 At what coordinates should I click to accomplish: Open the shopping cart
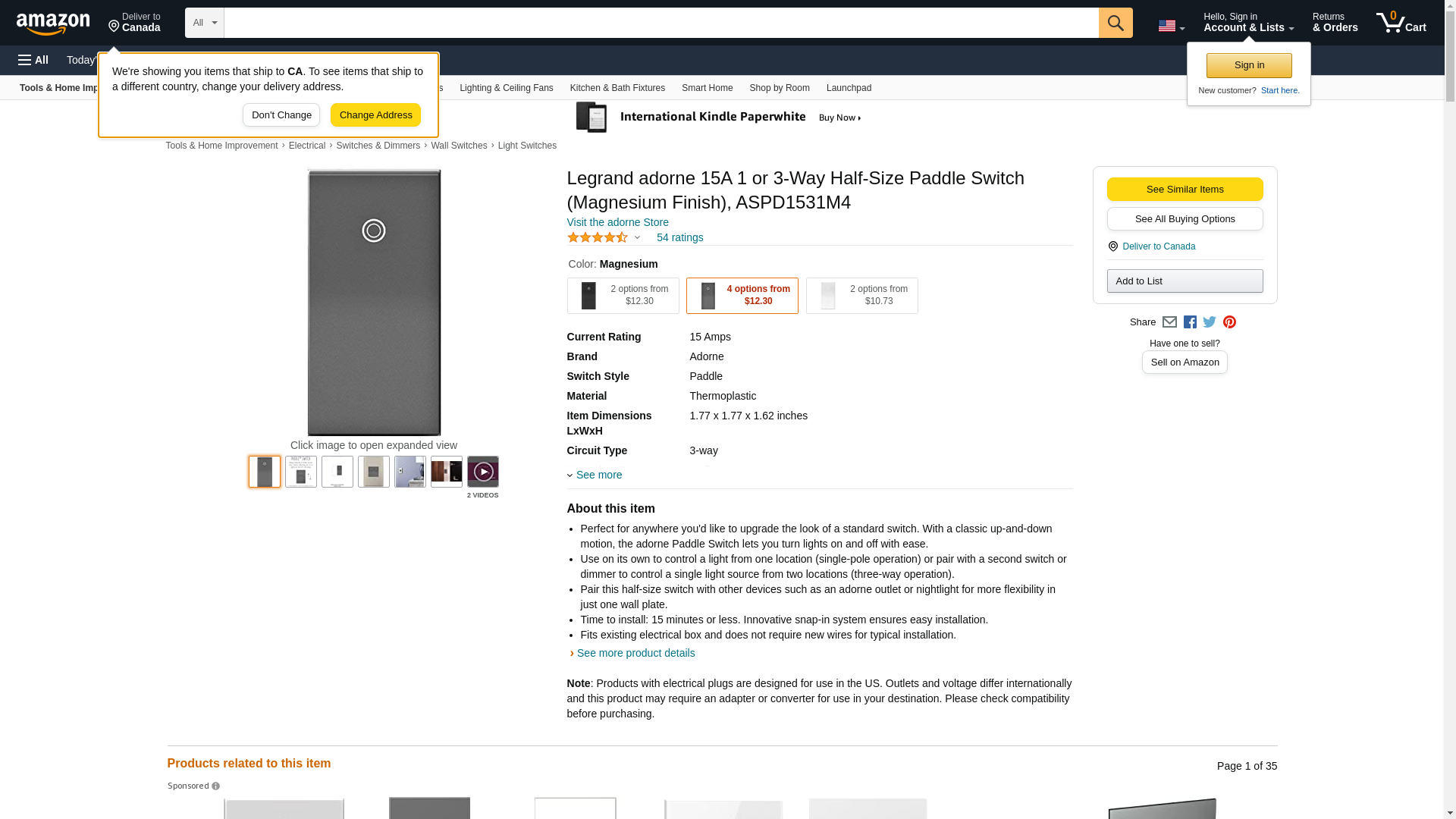[x=1401, y=23]
